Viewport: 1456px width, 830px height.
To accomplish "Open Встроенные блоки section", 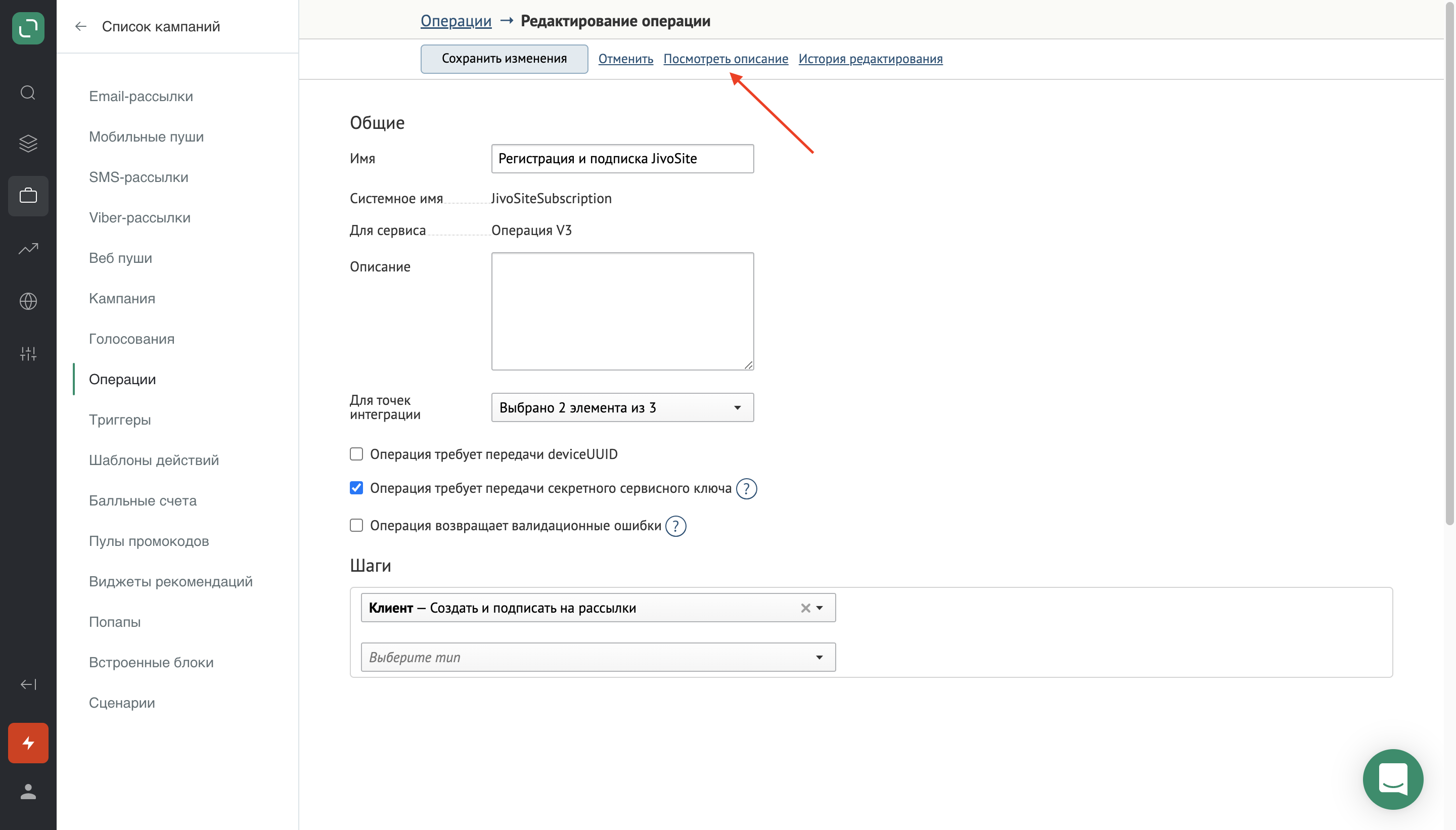I will (x=151, y=662).
